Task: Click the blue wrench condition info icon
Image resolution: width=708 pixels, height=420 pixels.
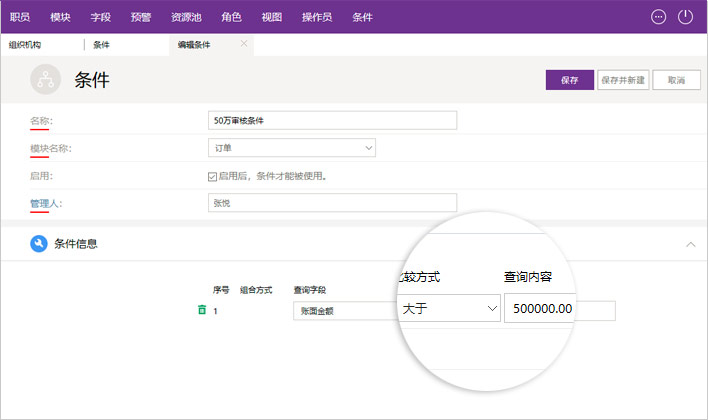Action: pos(39,243)
